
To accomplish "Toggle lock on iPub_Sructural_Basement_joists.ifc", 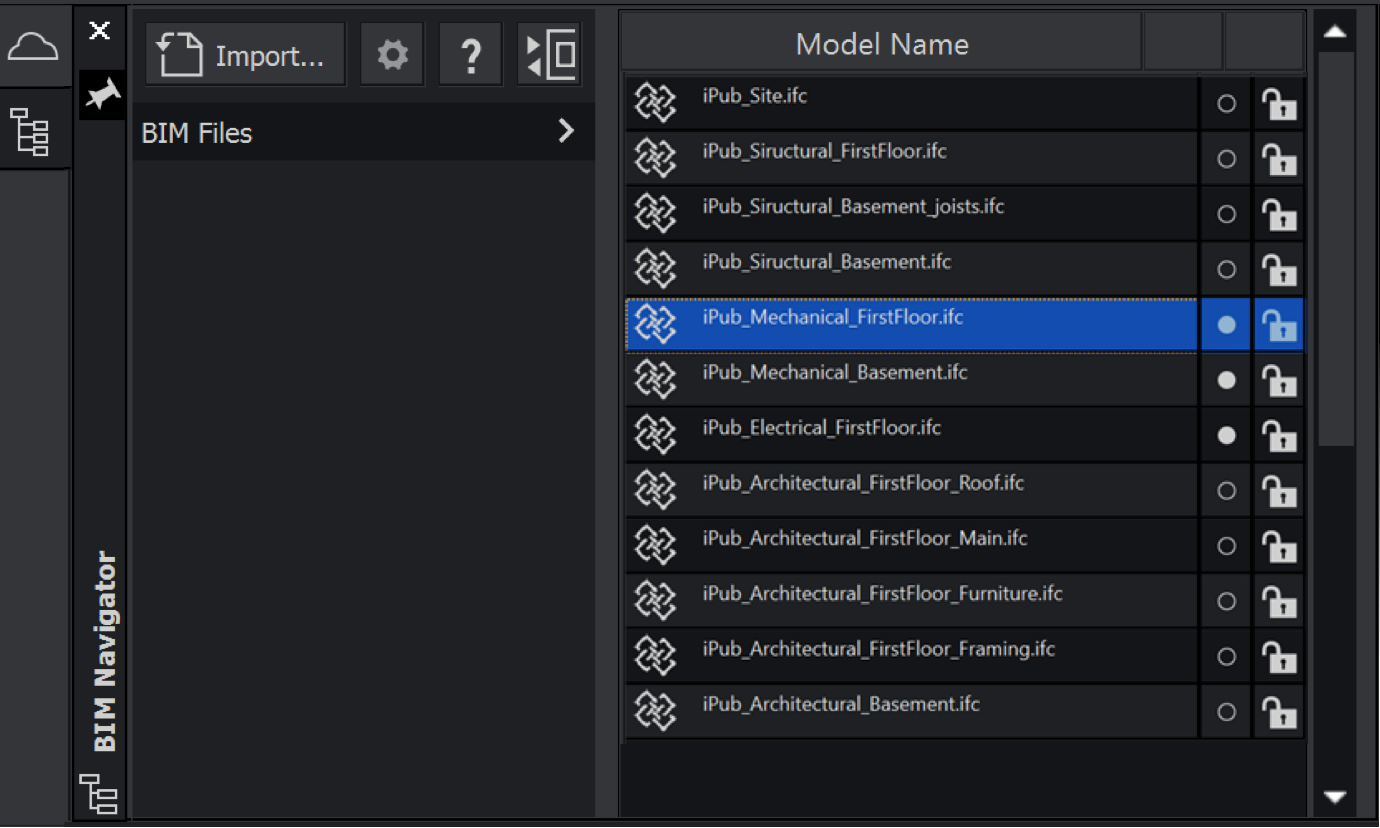I will [1279, 214].
